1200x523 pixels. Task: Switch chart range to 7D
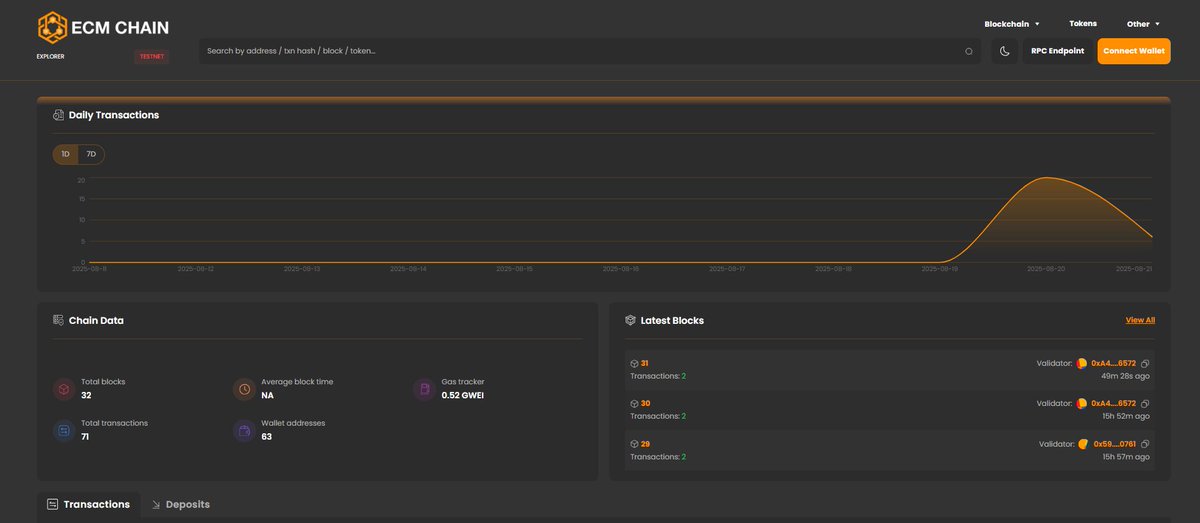coord(91,154)
